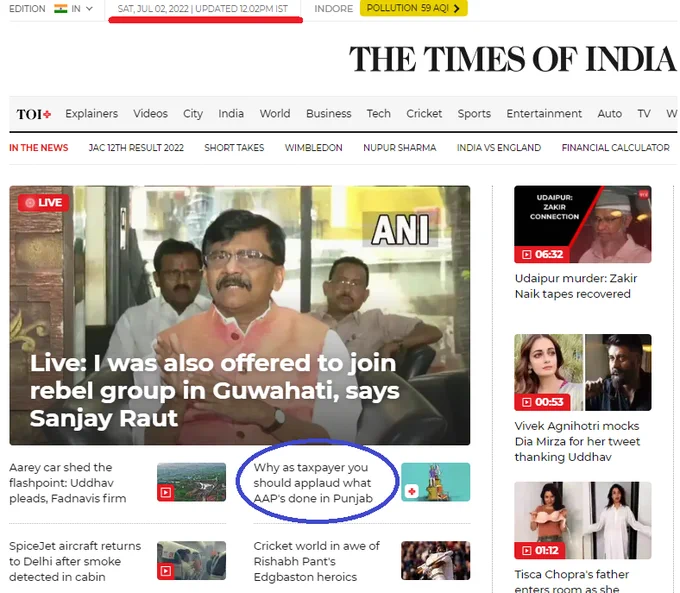680x593 pixels.
Task: Open INDIA VS ENGLAND trending link
Action: click(x=499, y=148)
